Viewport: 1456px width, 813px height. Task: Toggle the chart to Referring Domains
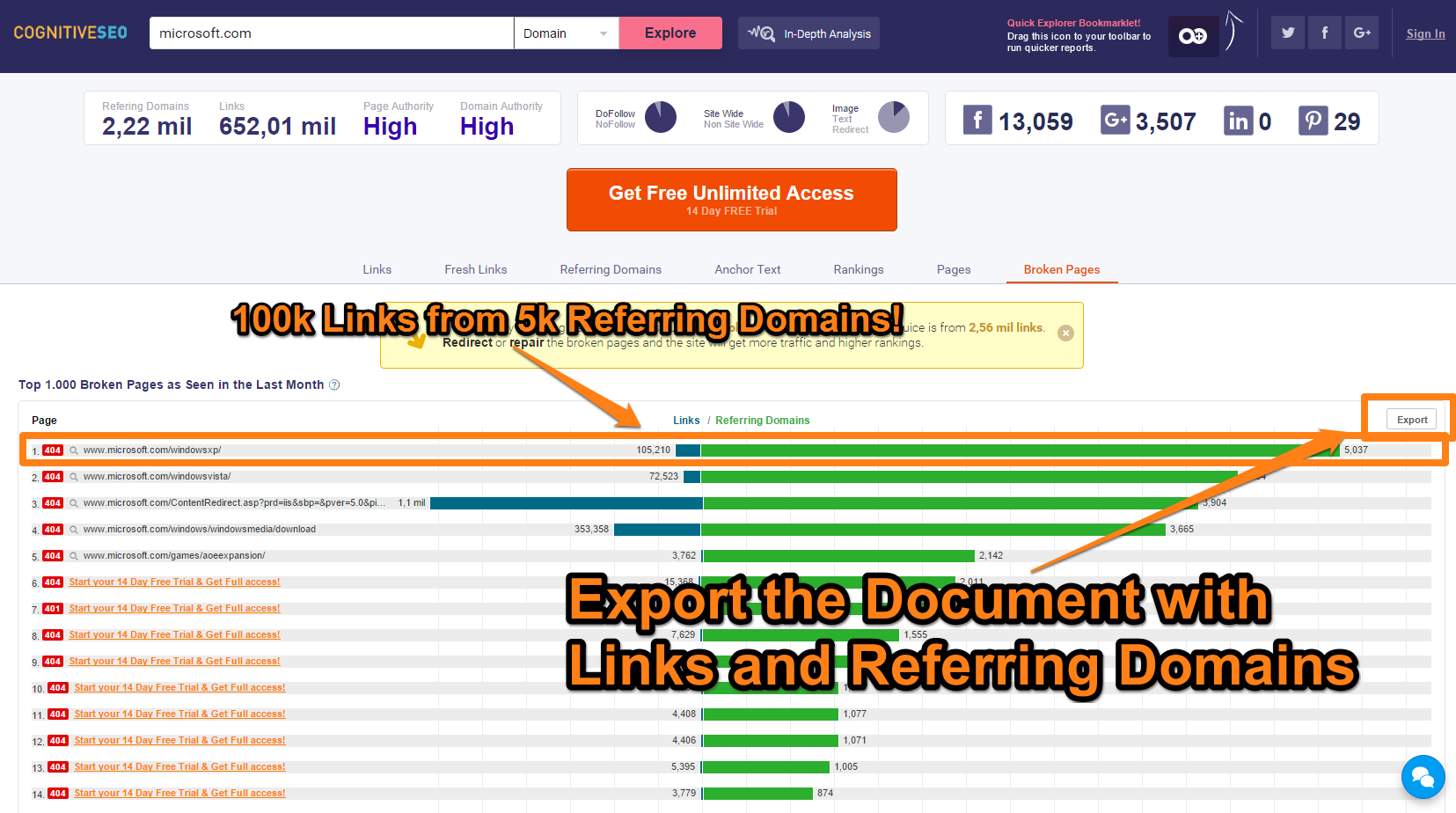click(762, 420)
